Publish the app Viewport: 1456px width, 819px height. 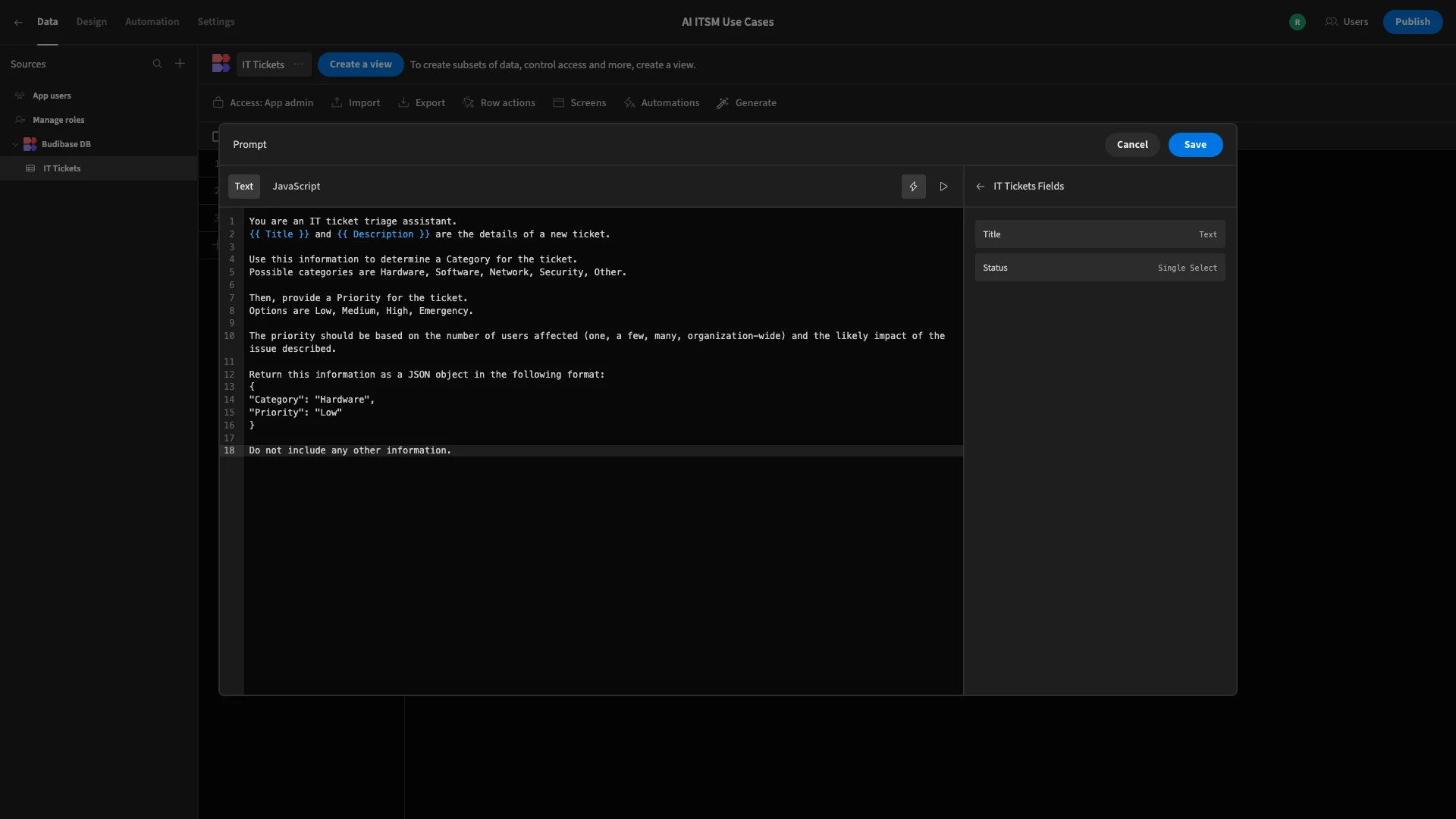(x=1412, y=22)
